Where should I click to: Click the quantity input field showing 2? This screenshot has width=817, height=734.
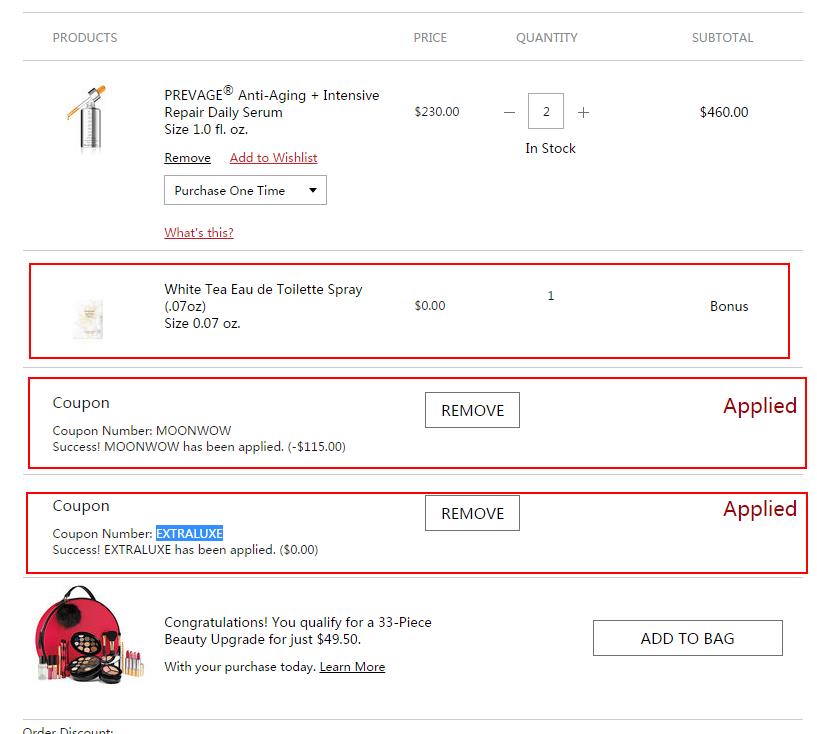point(546,111)
